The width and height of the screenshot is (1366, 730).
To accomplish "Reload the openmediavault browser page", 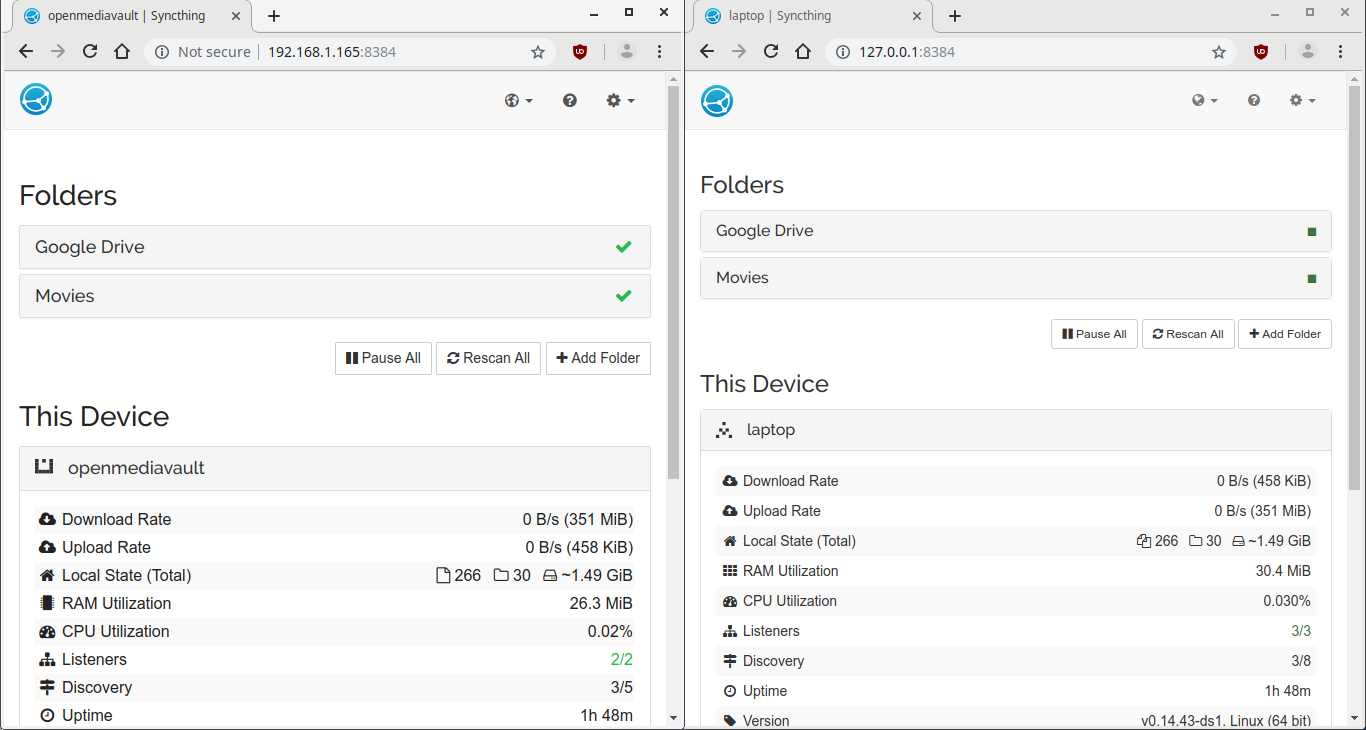I will pyautogui.click(x=90, y=52).
